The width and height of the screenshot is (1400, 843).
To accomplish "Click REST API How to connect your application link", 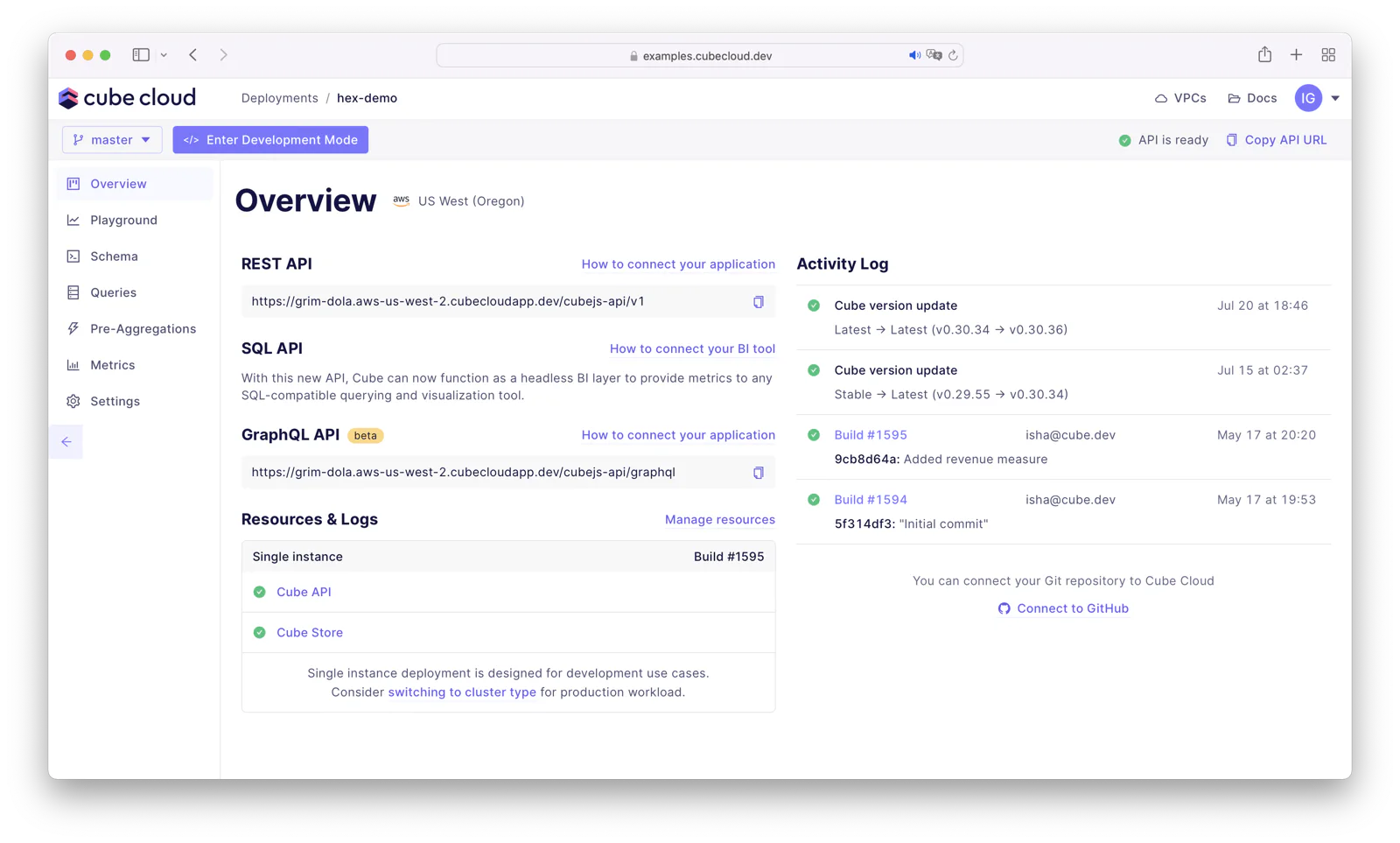I will tap(678, 264).
